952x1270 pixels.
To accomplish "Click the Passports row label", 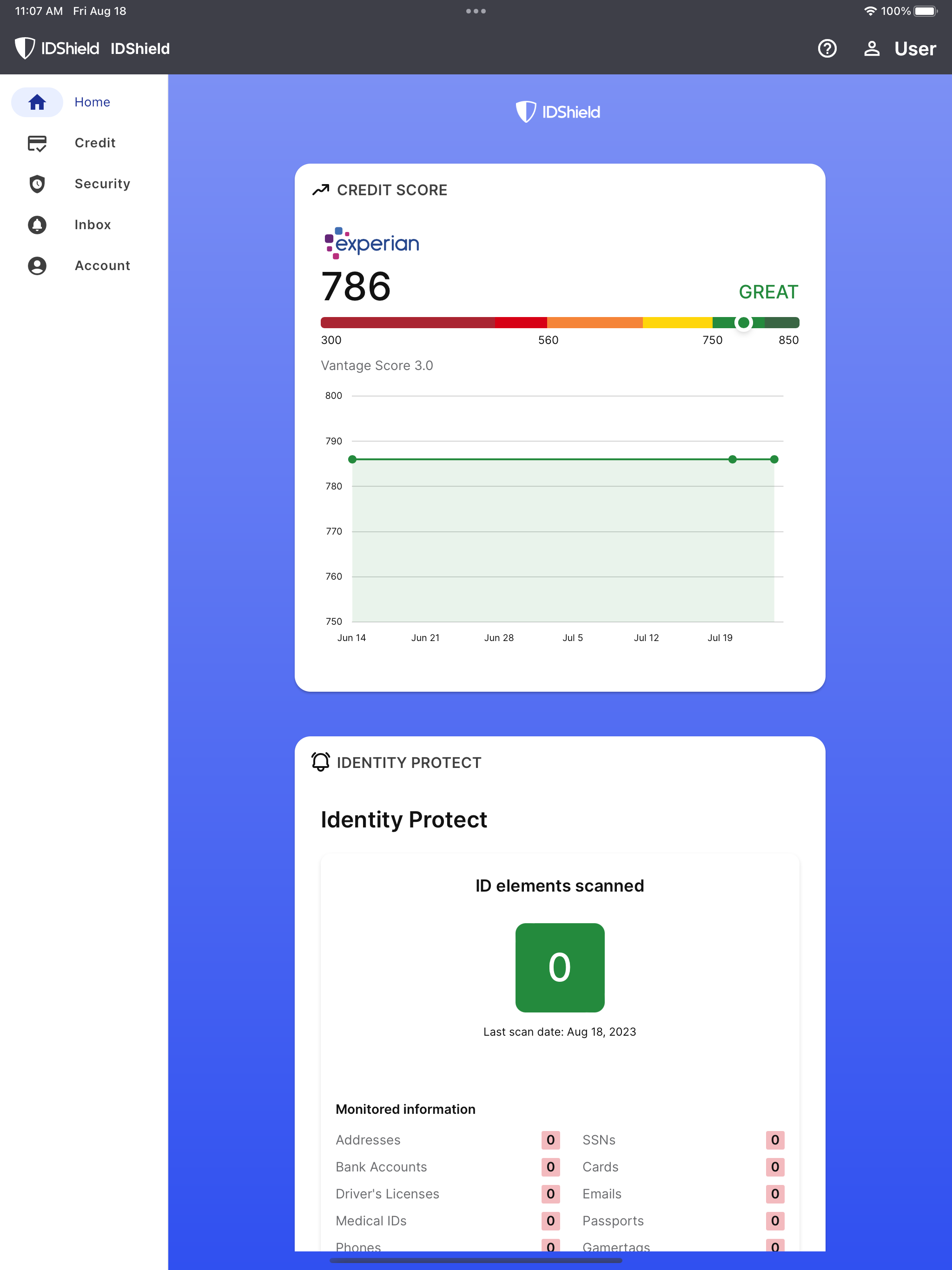I will 613,1221.
